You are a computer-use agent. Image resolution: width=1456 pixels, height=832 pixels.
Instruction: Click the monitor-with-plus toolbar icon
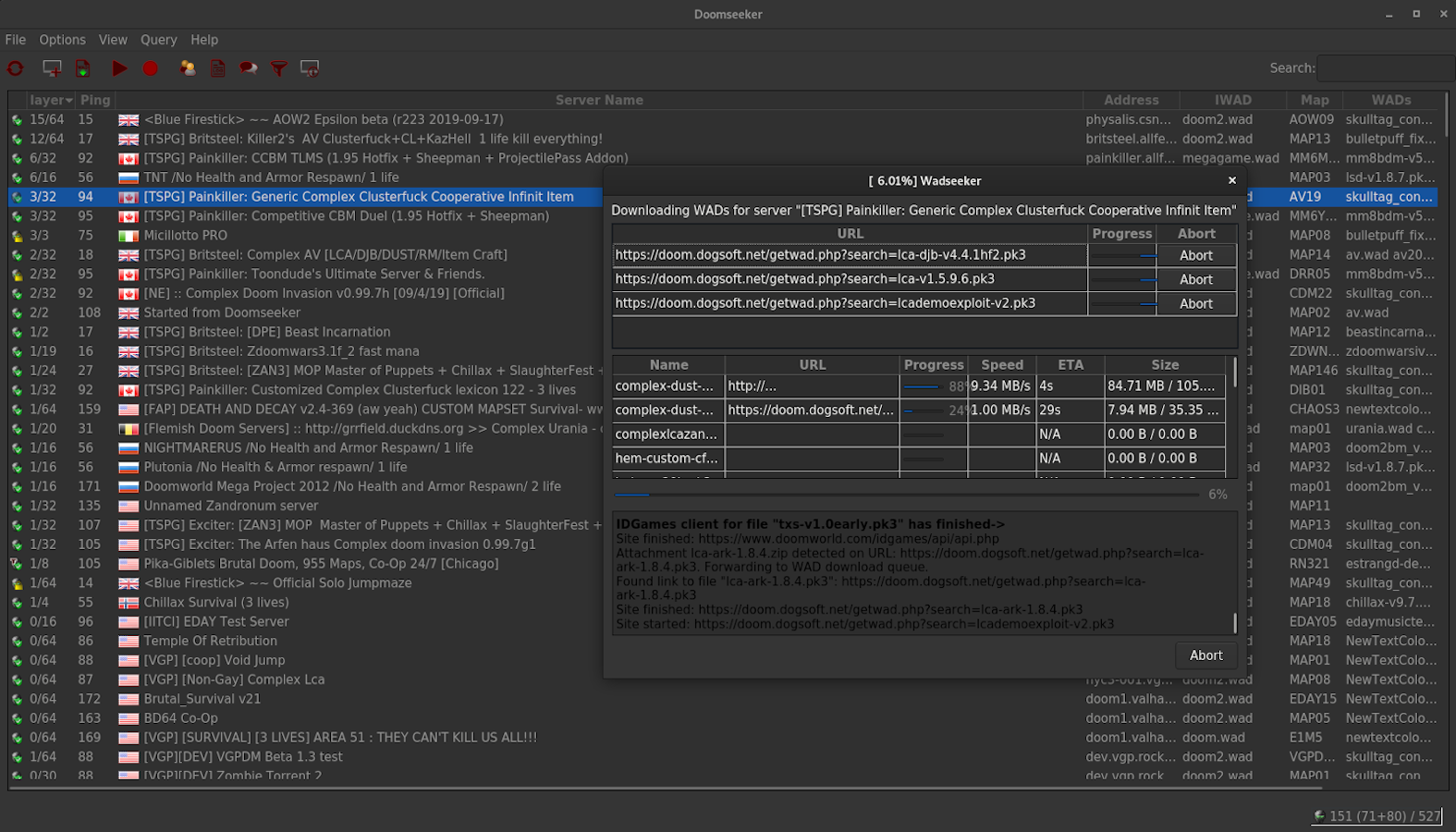[x=52, y=68]
